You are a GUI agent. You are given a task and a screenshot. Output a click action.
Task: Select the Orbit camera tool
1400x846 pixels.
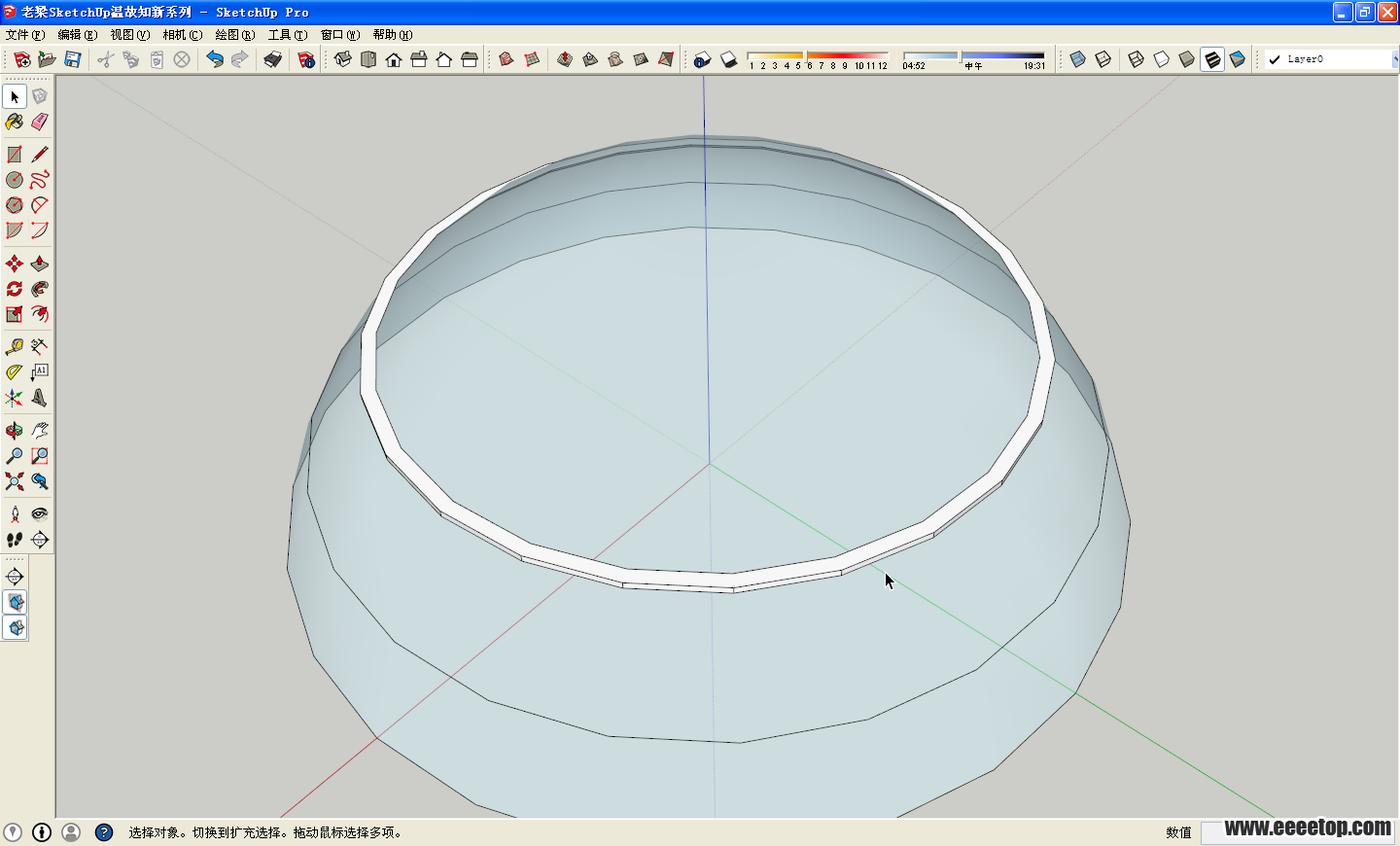[15, 431]
